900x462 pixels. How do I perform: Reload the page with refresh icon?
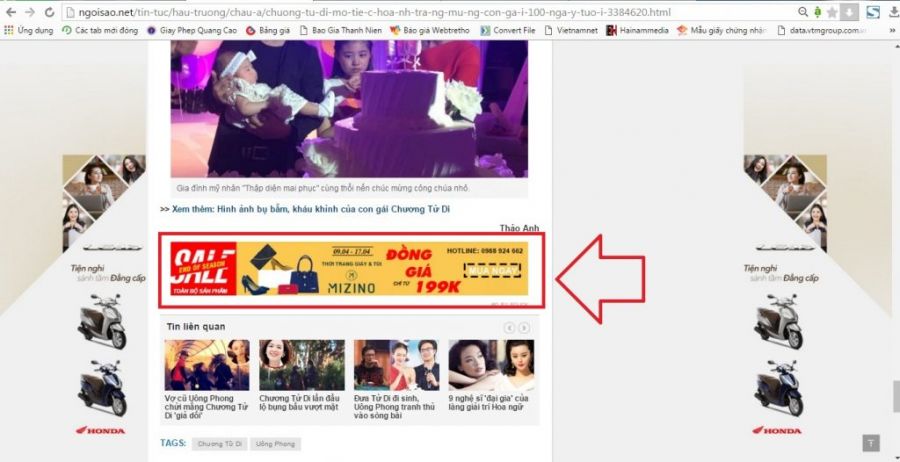click(50, 11)
